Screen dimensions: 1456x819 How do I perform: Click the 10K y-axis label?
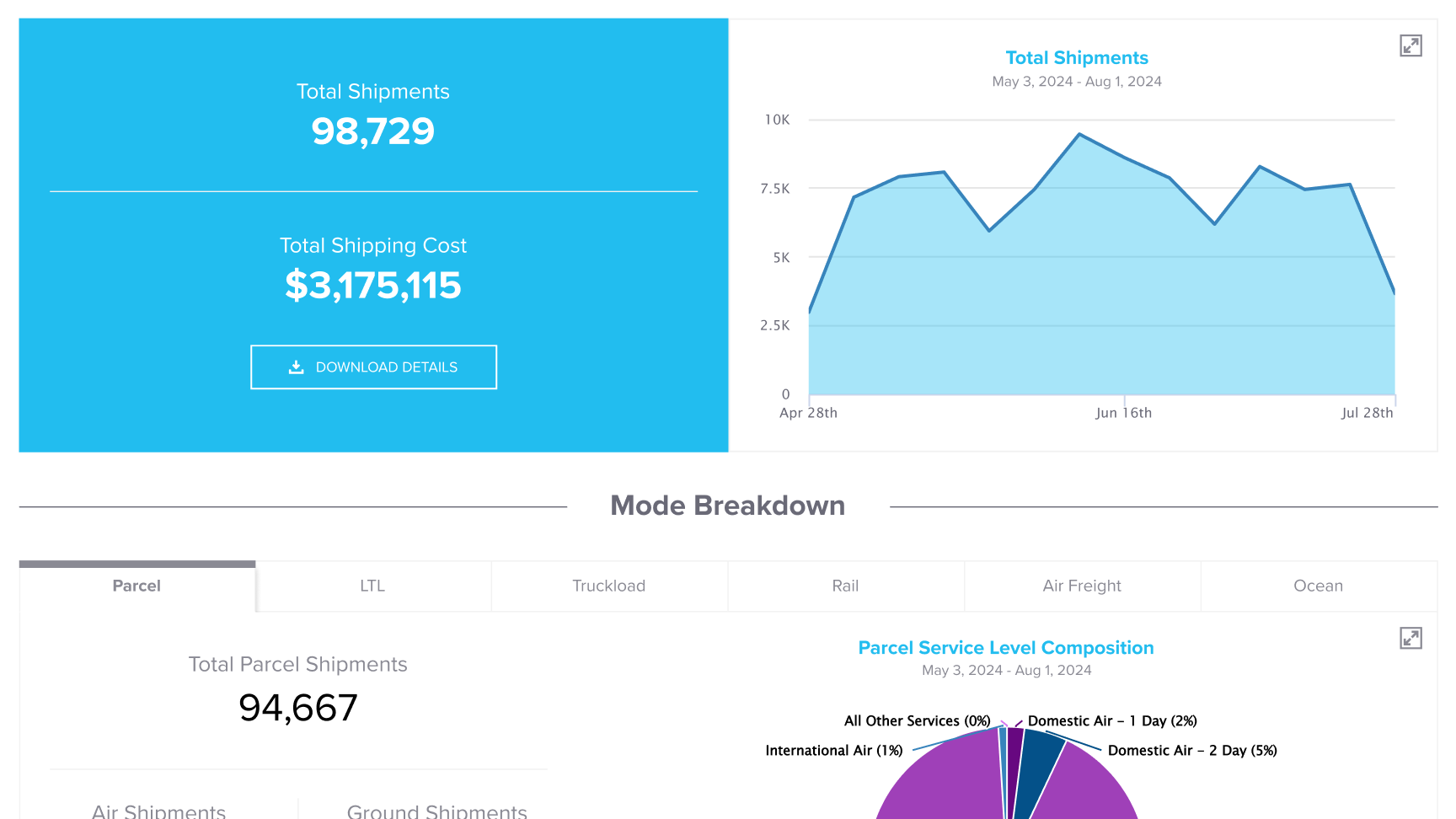777,120
